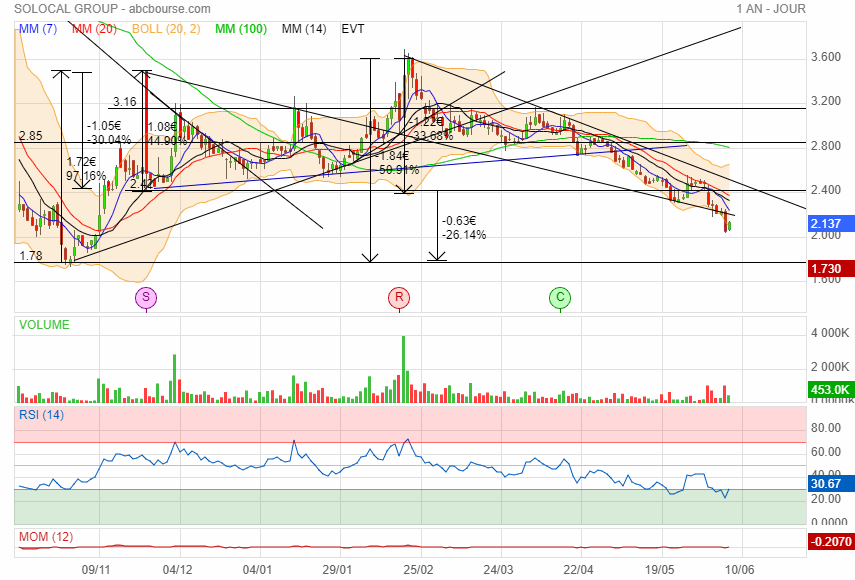The height and width of the screenshot is (580, 855).
Task: Click the purple S event marker
Action: tap(146, 298)
